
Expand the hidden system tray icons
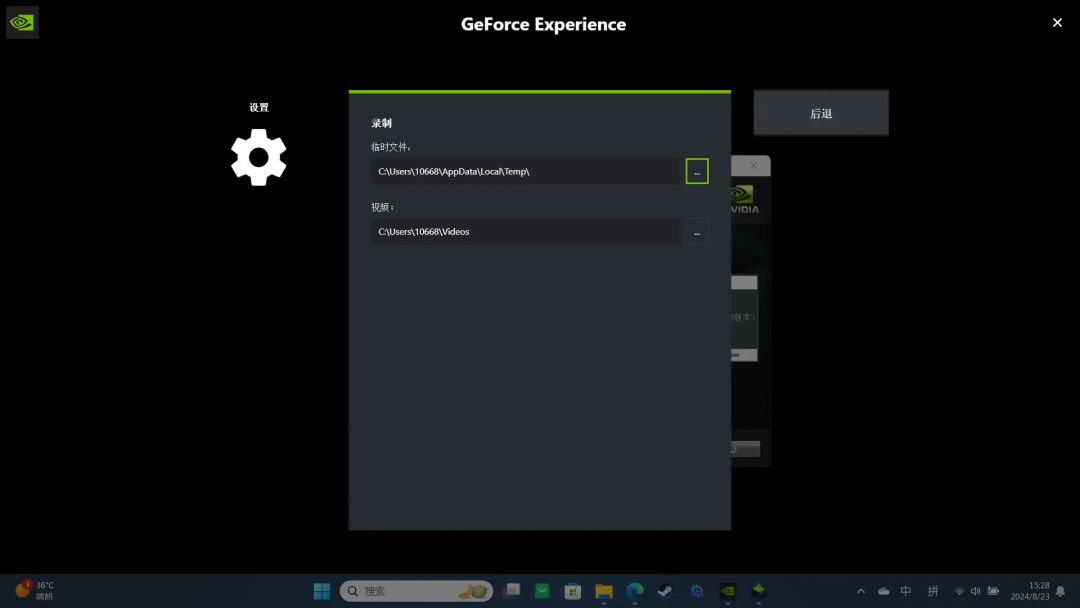(x=861, y=591)
